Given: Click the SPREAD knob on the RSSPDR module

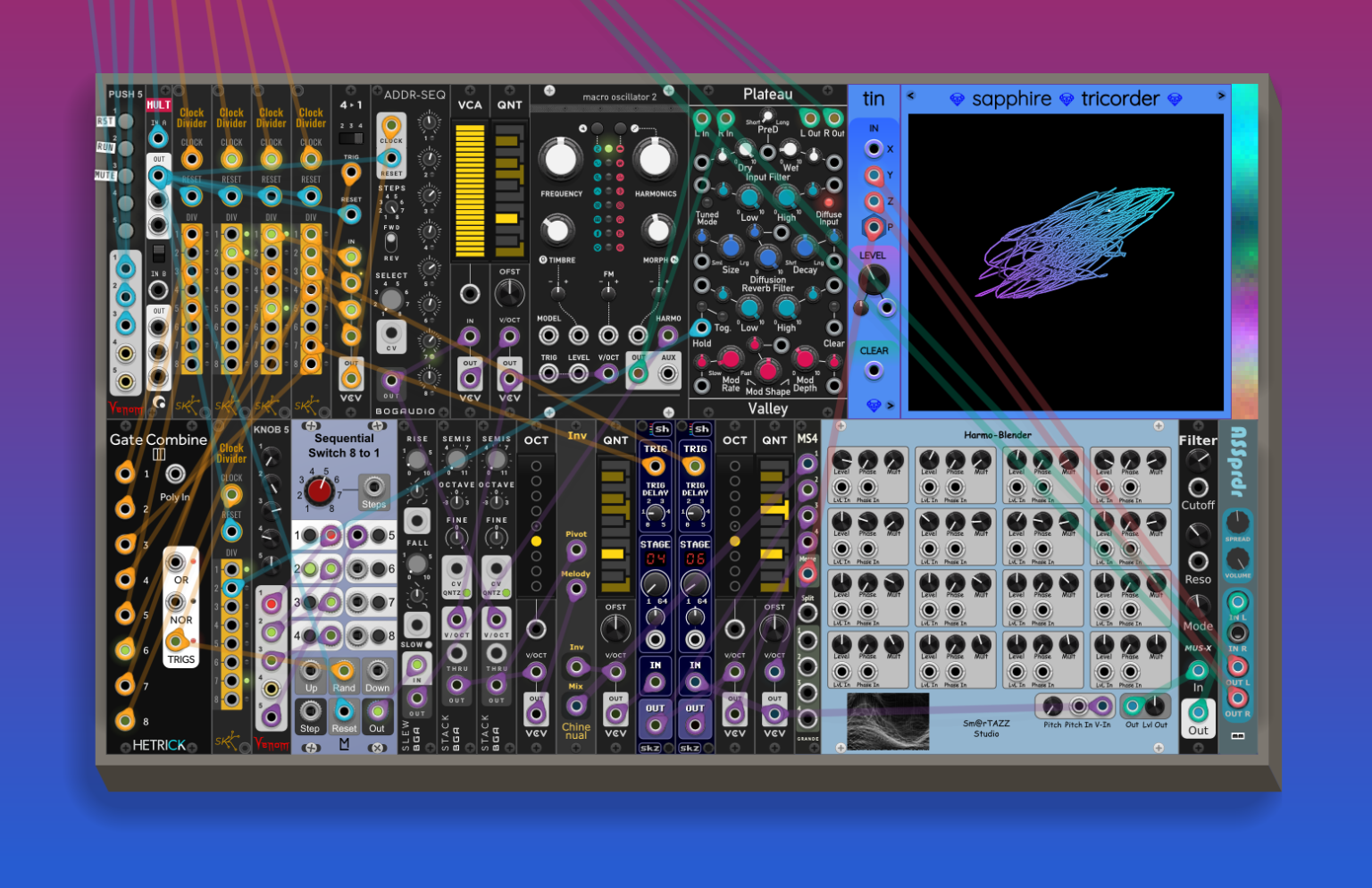Looking at the screenshot, I should (1237, 521).
